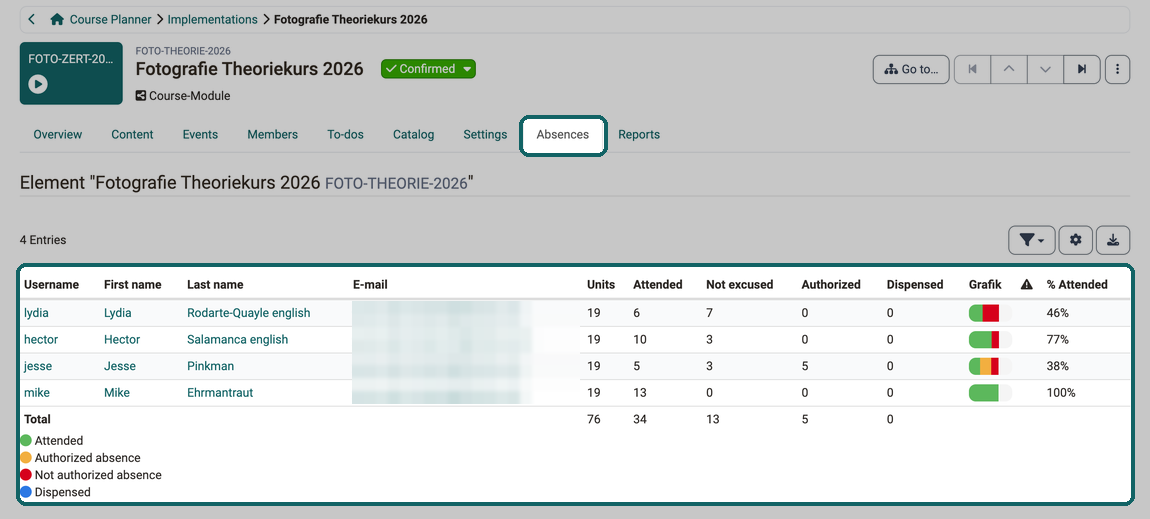This screenshot has width=1150, height=519.
Task: Click the Grafik column header
Action: (985, 284)
